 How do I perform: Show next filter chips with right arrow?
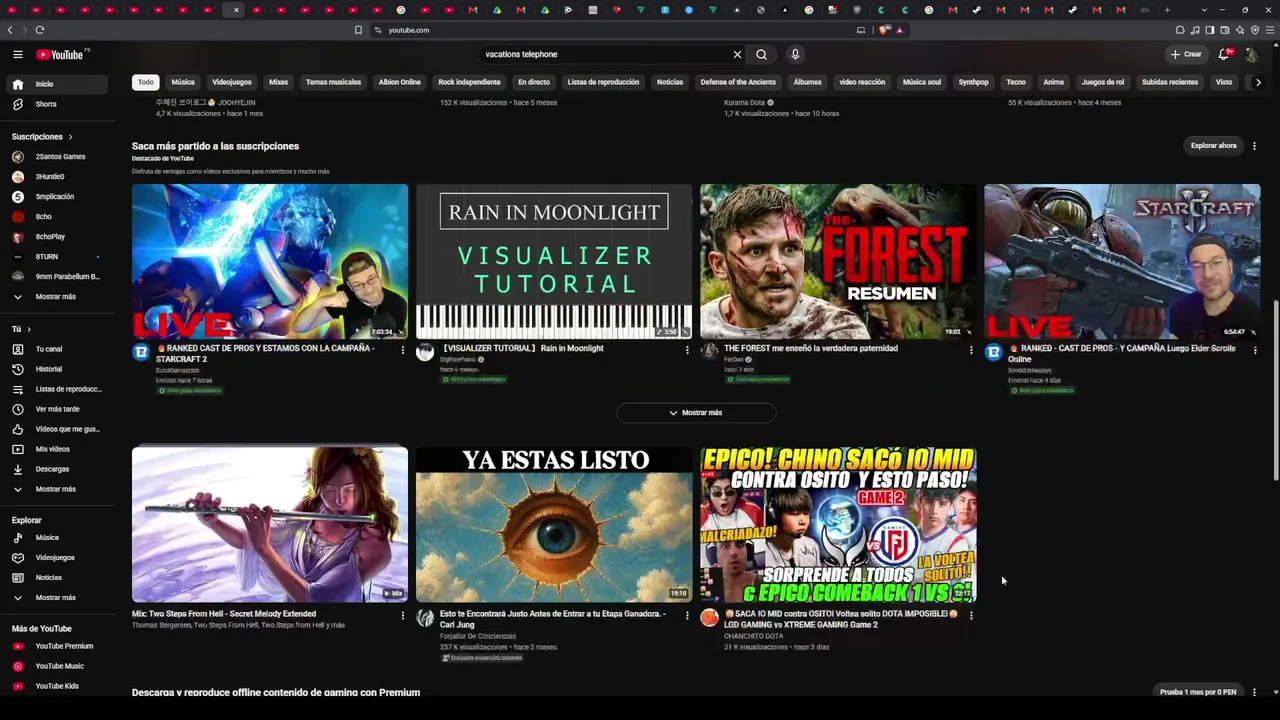1258,82
